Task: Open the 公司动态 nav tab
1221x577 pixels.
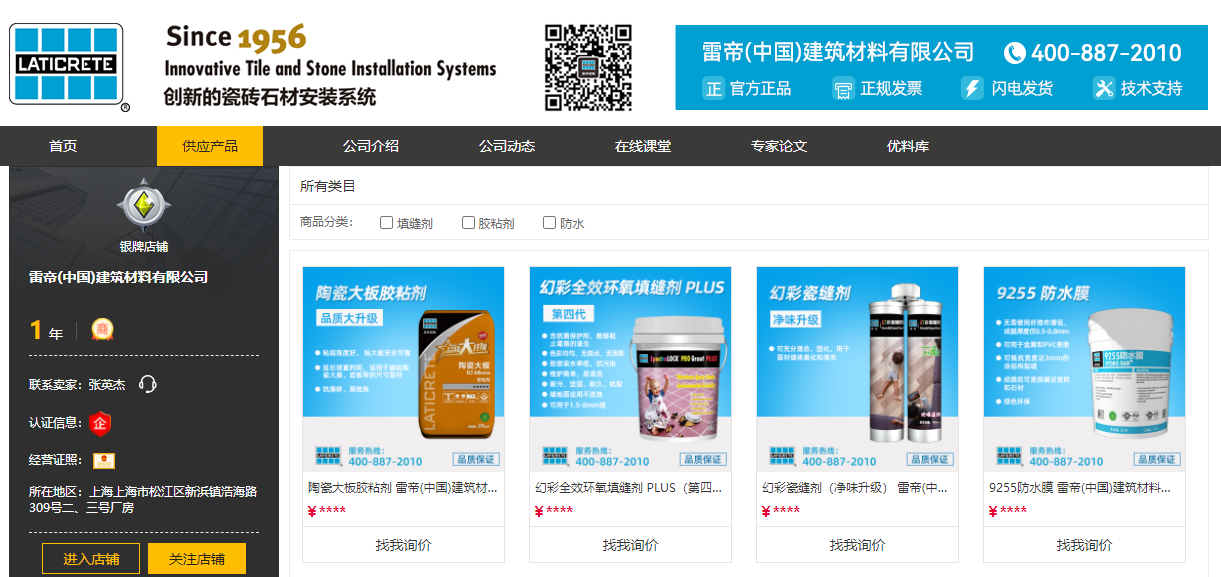Action: pyautogui.click(x=507, y=146)
